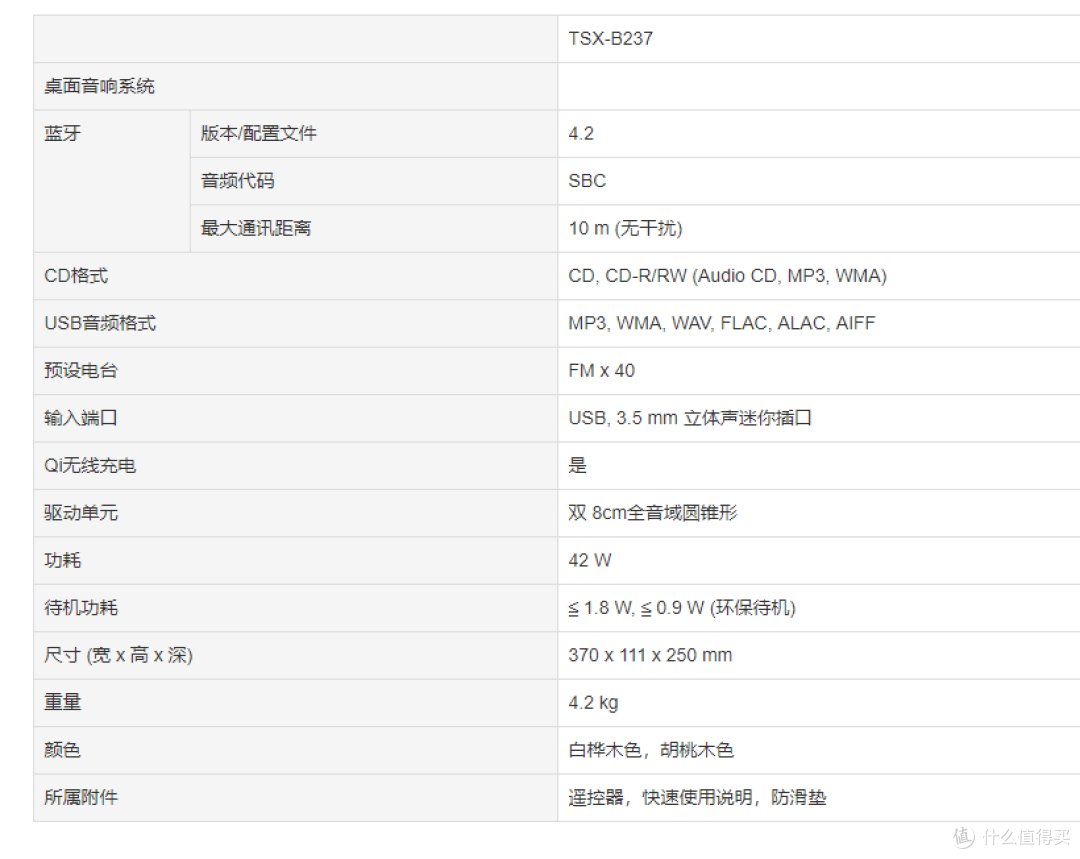Select the 白桦木色，胡桃木色 value

click(651, 750)
